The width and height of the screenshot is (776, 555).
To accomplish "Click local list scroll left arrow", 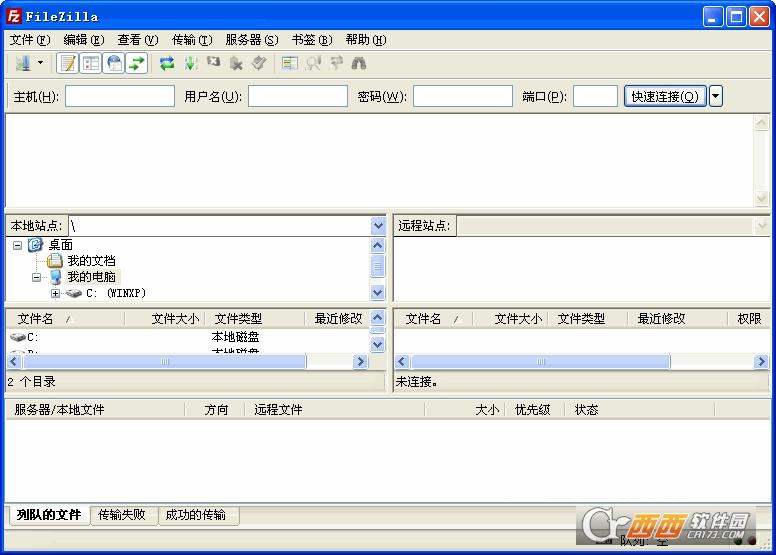I will (14, 362).
